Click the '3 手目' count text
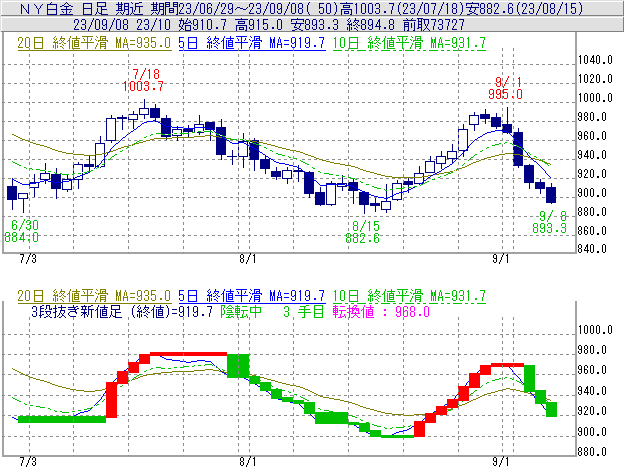This screenshot has height=475, width=624. tap(304, 312)
